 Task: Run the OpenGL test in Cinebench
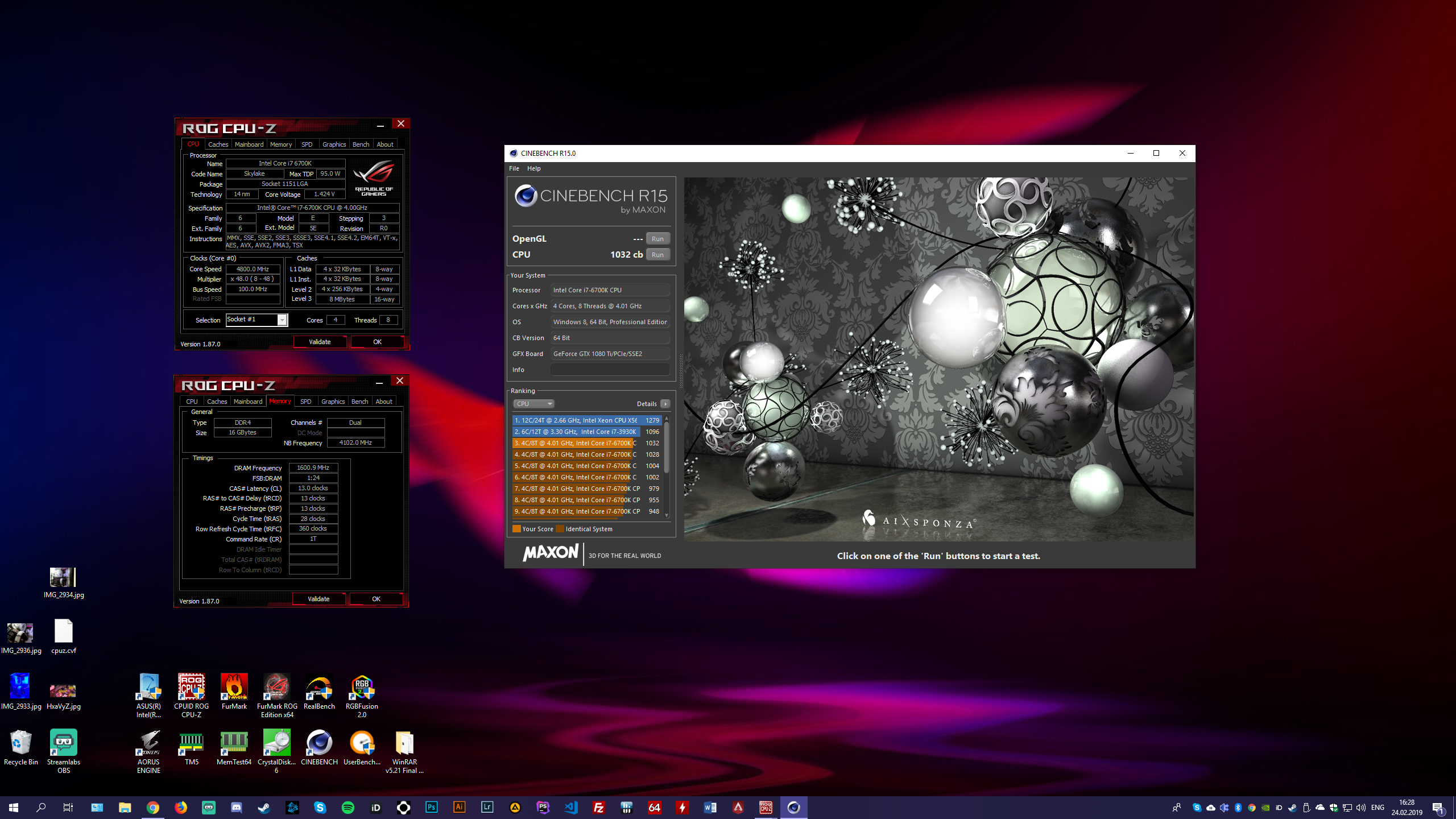tap(658, 239)
